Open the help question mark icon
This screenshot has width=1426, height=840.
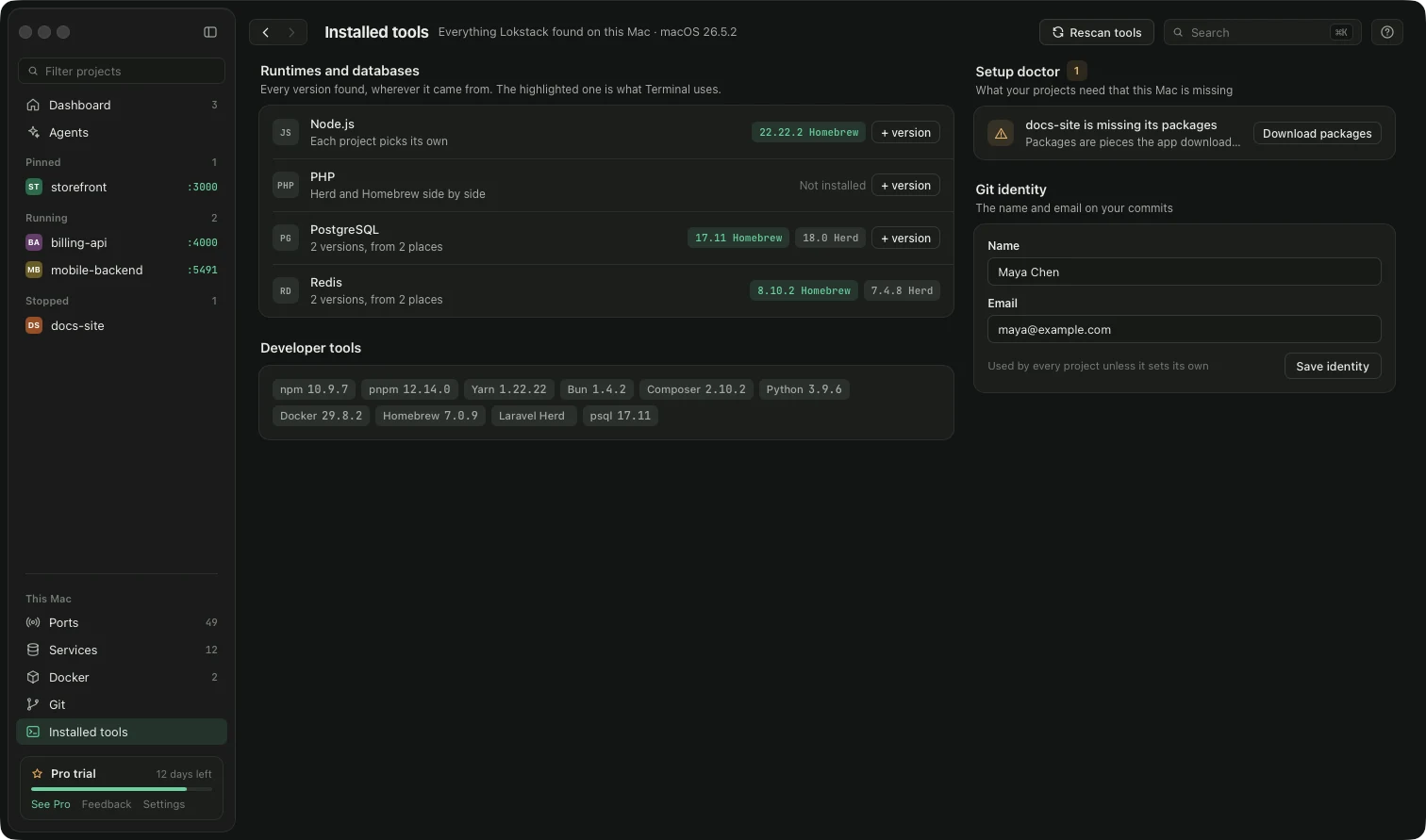1387,32
